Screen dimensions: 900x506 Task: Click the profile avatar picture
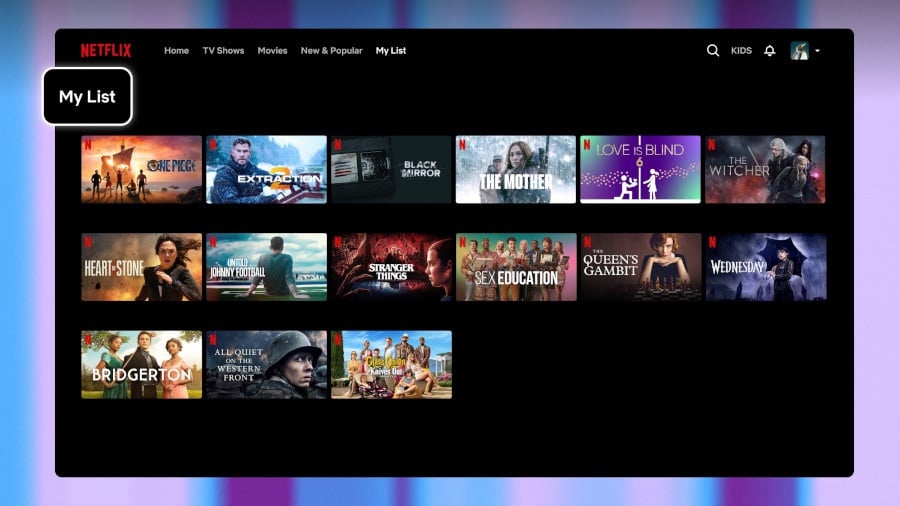(800, 50)
